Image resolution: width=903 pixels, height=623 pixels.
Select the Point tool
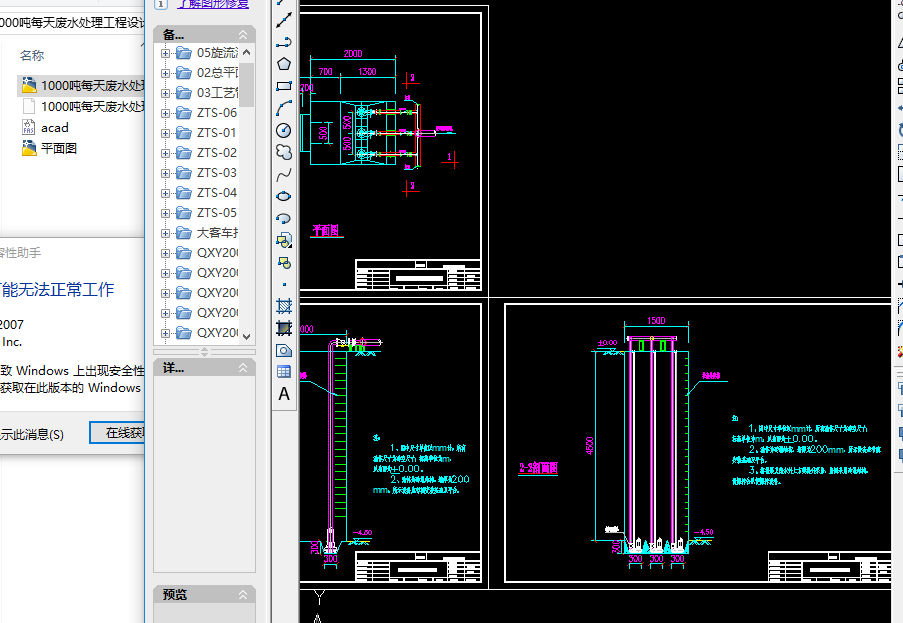pos(284,284)
